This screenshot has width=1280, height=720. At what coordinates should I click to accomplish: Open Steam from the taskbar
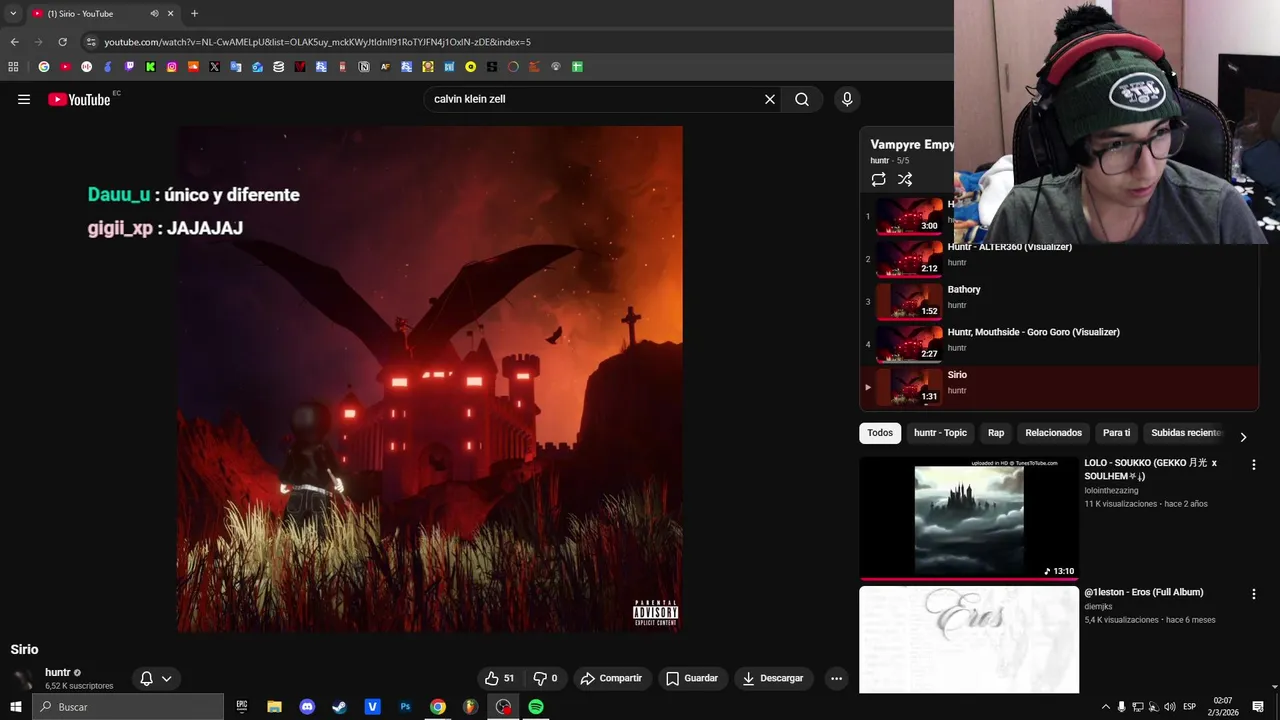click(339, 707)
